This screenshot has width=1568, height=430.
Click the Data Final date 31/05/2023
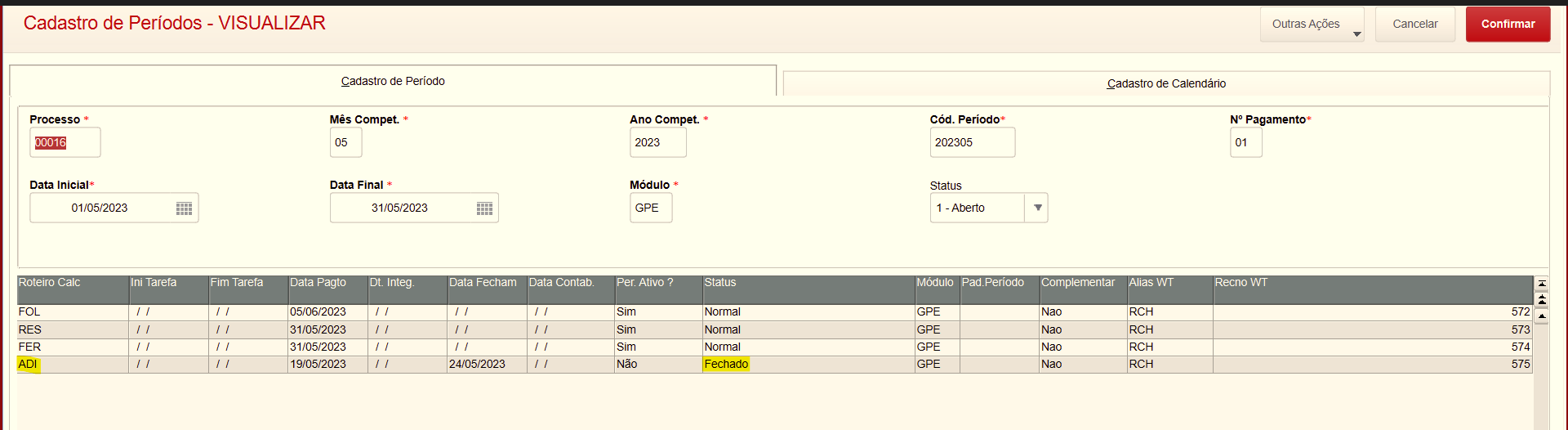pos(399,208)
